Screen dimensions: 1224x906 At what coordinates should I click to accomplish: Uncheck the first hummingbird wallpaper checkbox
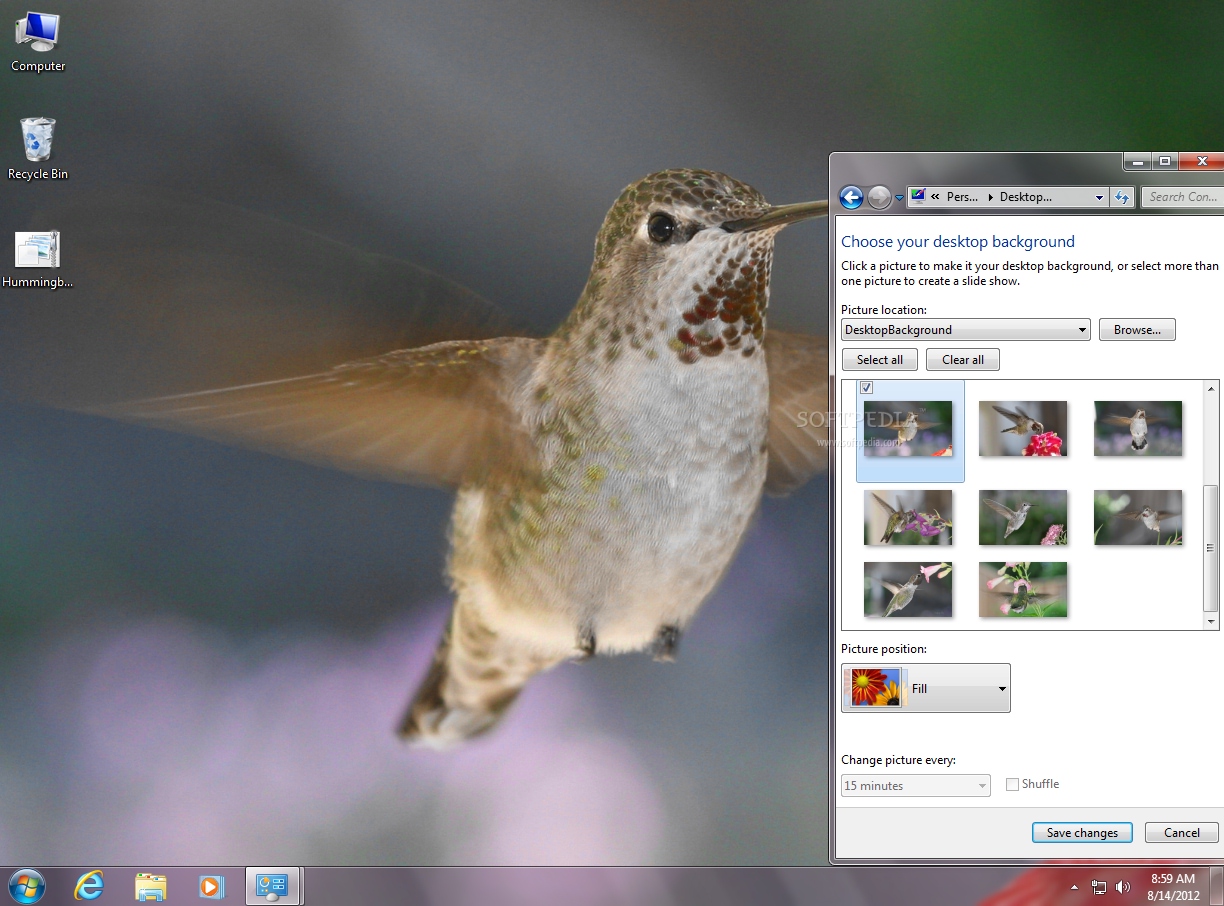[x=867, y=387]
